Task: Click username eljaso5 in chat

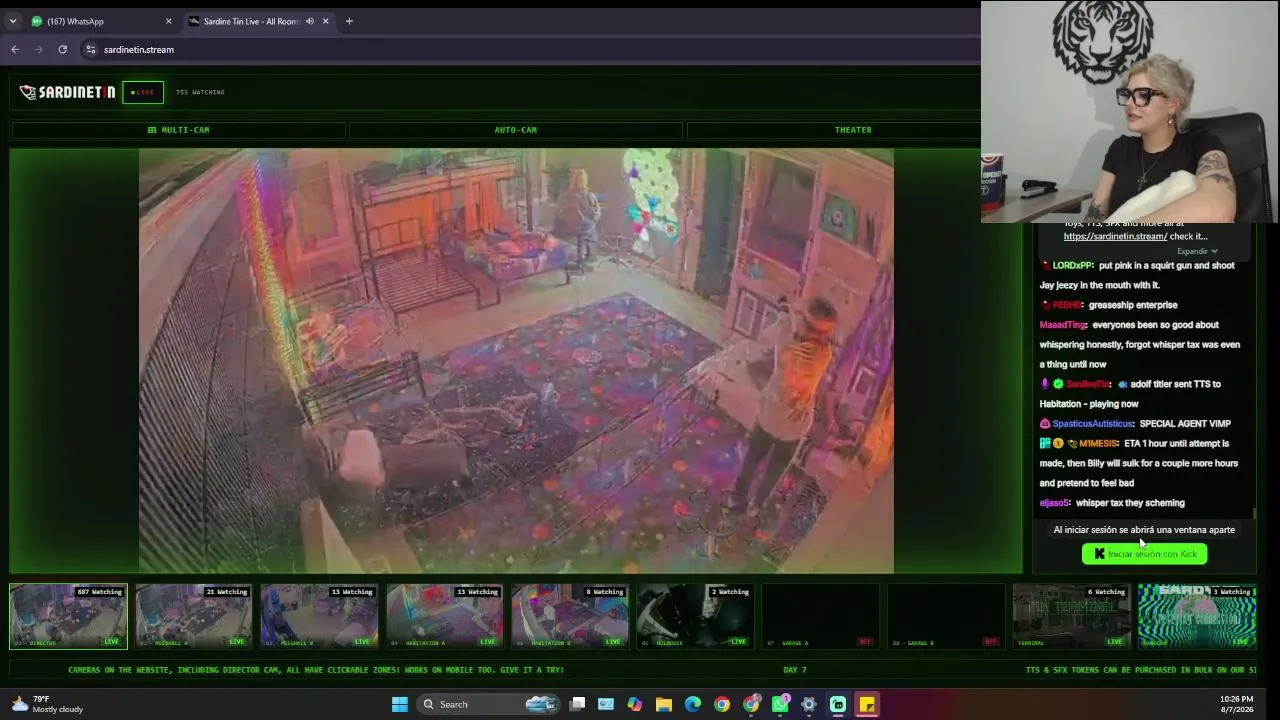Action: [1055, 503]
